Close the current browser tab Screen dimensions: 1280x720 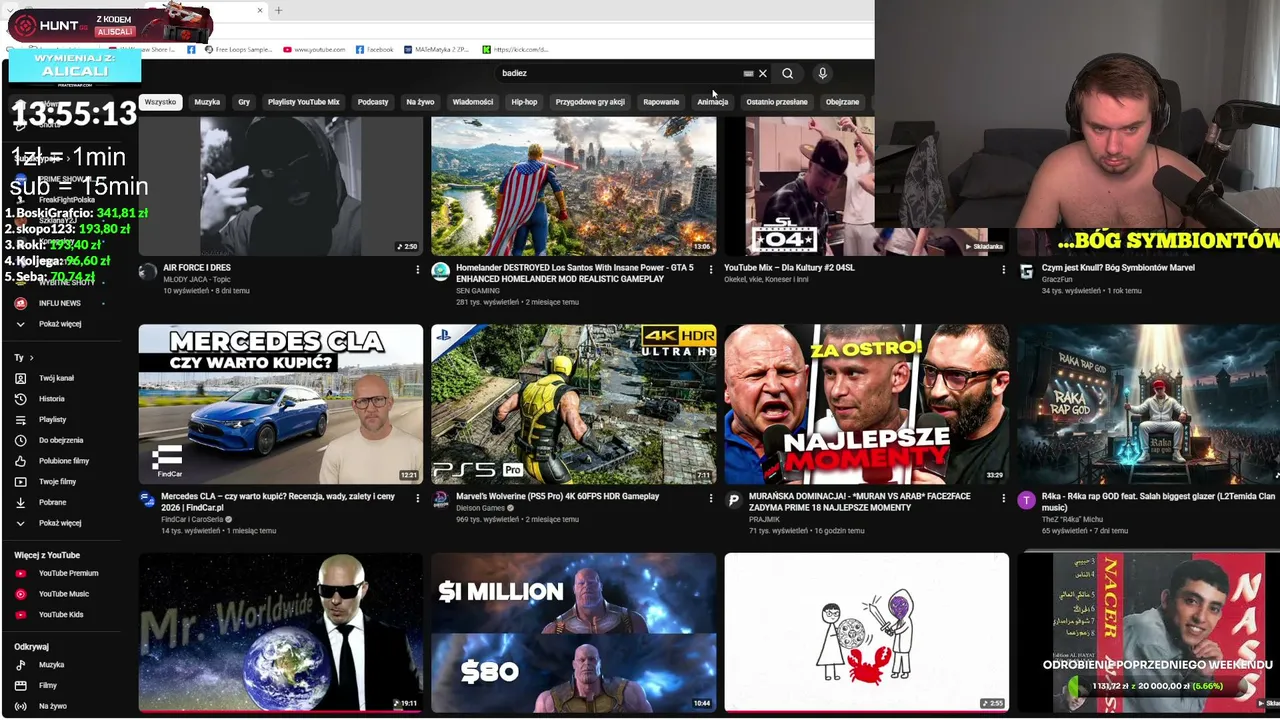260,11
